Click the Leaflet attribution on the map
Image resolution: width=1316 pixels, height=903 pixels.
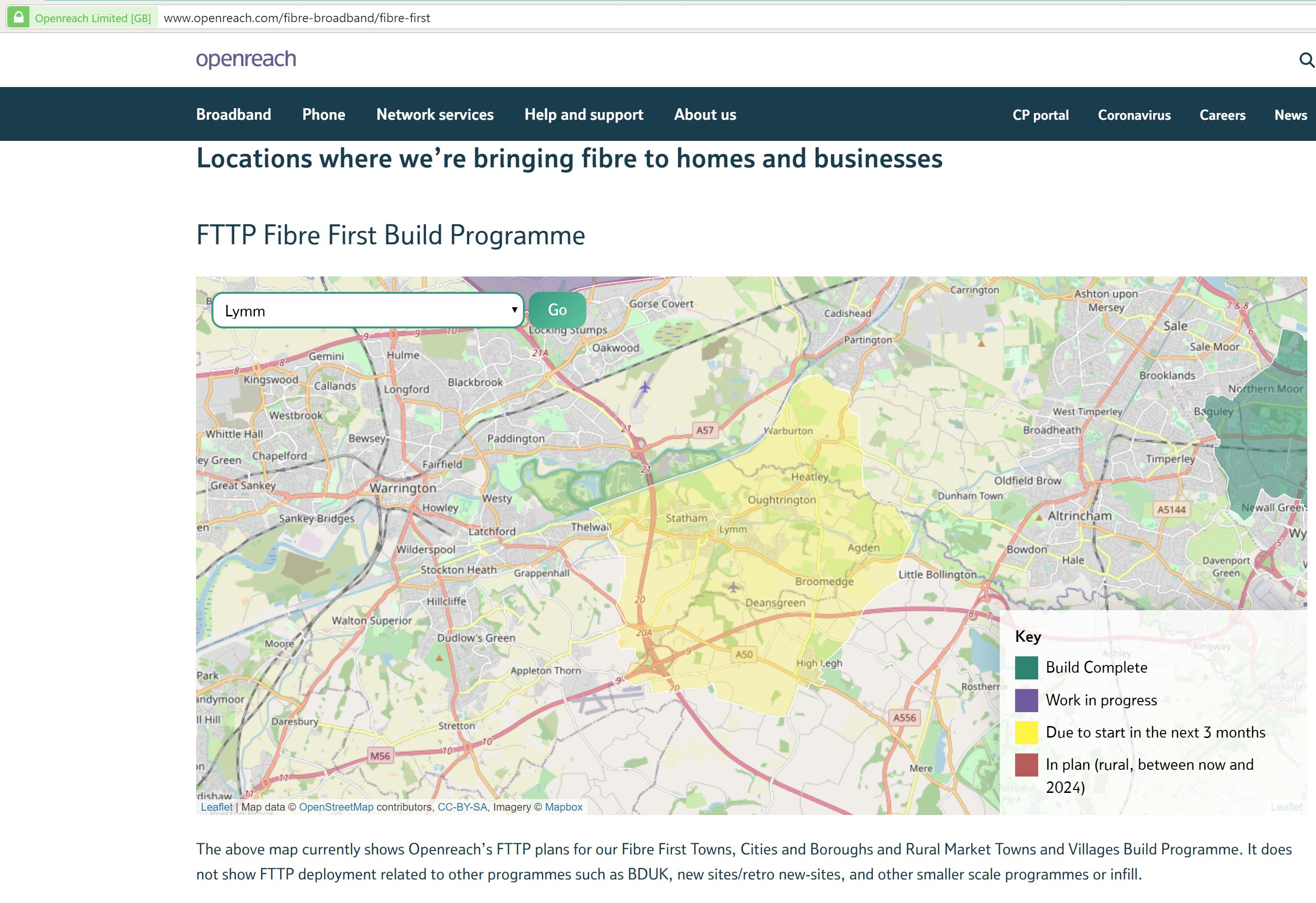[216, 807]
